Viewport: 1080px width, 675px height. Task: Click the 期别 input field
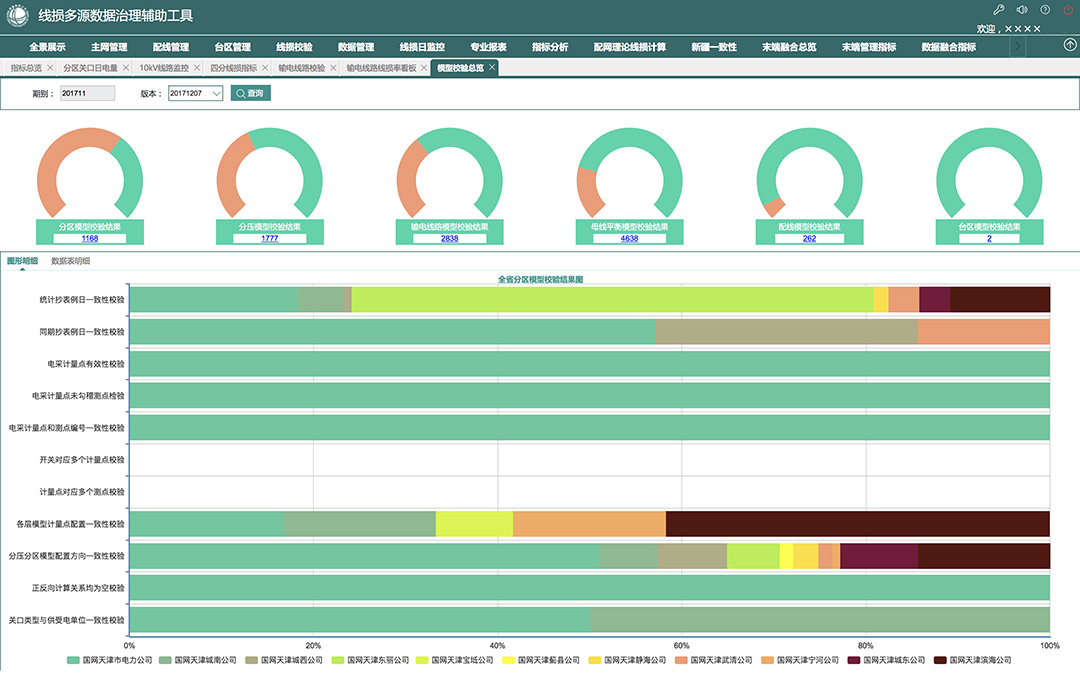coord(87,94)
